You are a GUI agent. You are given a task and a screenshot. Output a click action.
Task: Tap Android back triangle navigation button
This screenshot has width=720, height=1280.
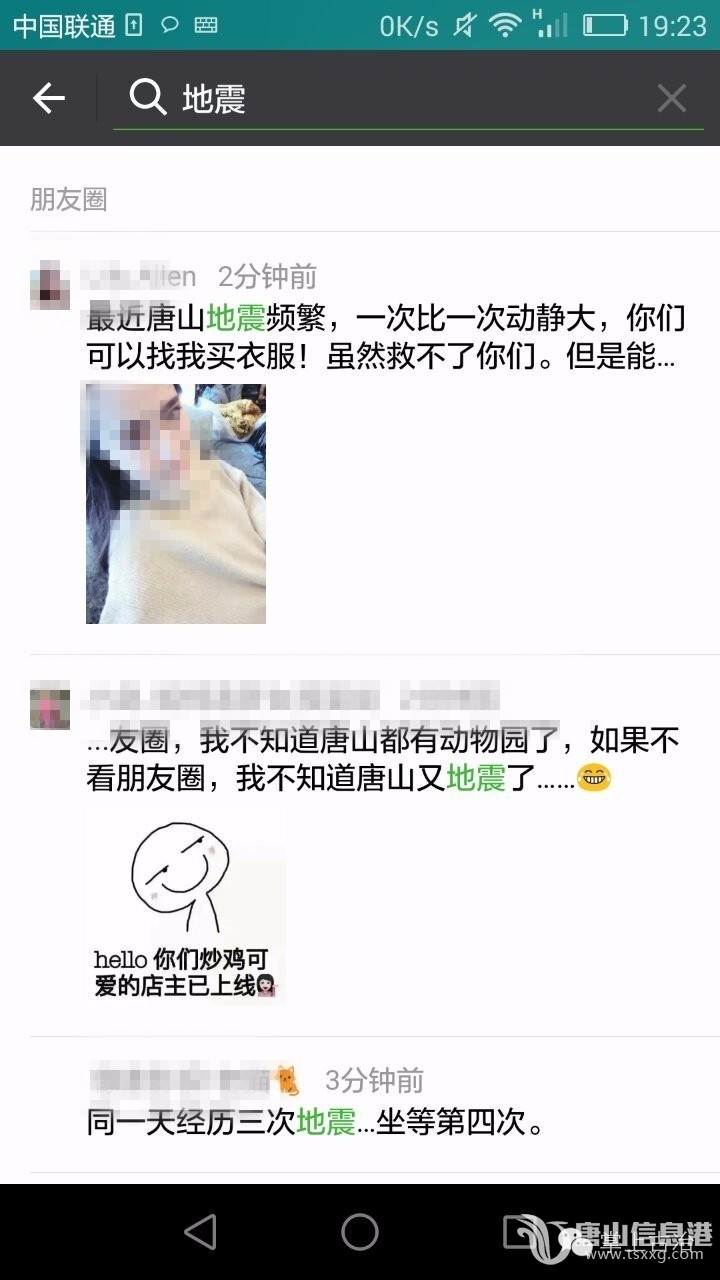(200, 1231)
